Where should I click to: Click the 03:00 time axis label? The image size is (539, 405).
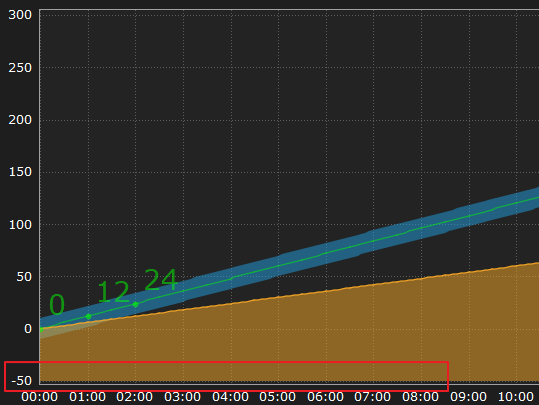coord(183,397)
